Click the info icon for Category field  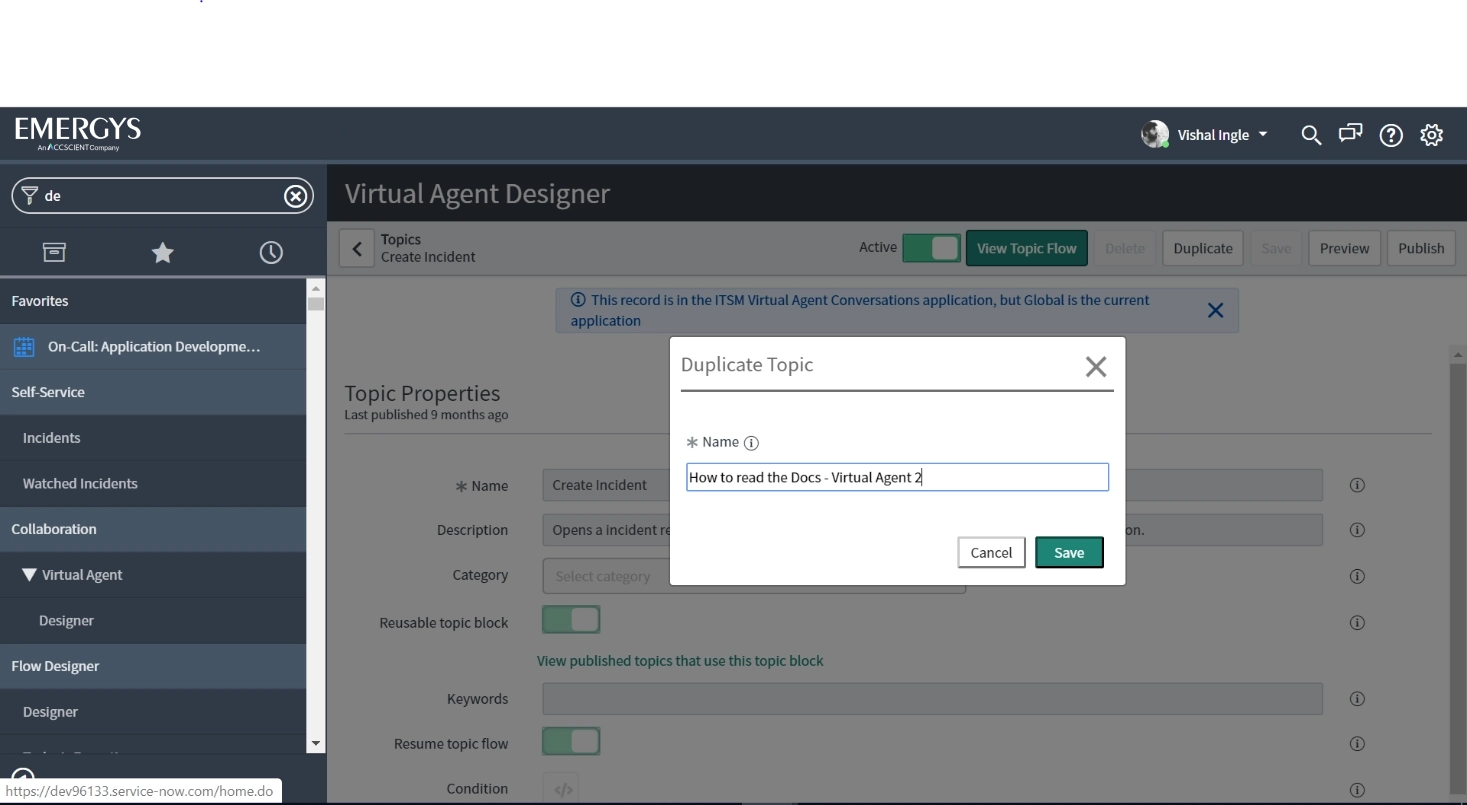1357,577
